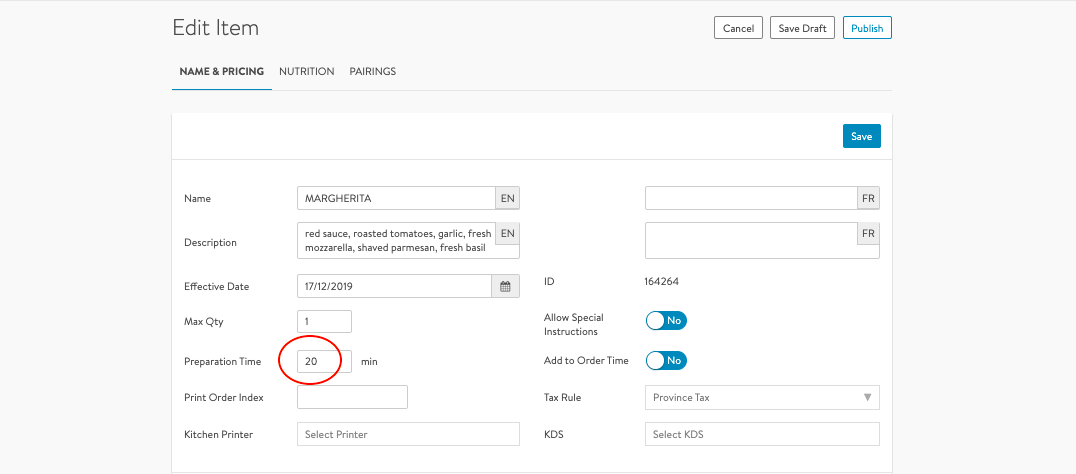Image resolution: width=1076 pixels, height=474 pixels.
Task: Open the Kitchen Printer selector
Action: (x=408, y=434)
